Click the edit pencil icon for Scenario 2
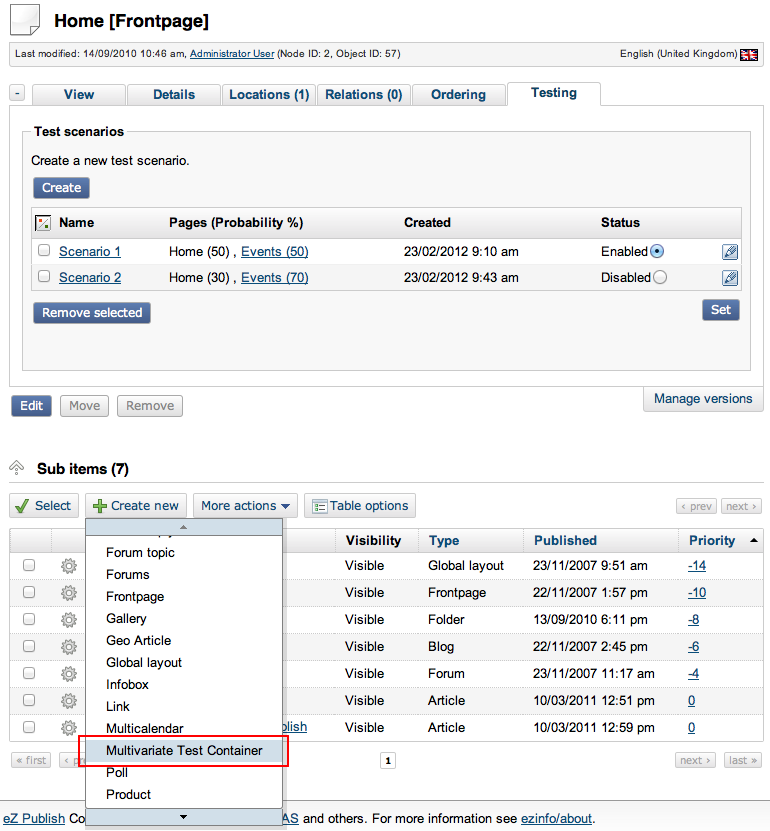This screenshot has width=770, height=831. [730, 278]
